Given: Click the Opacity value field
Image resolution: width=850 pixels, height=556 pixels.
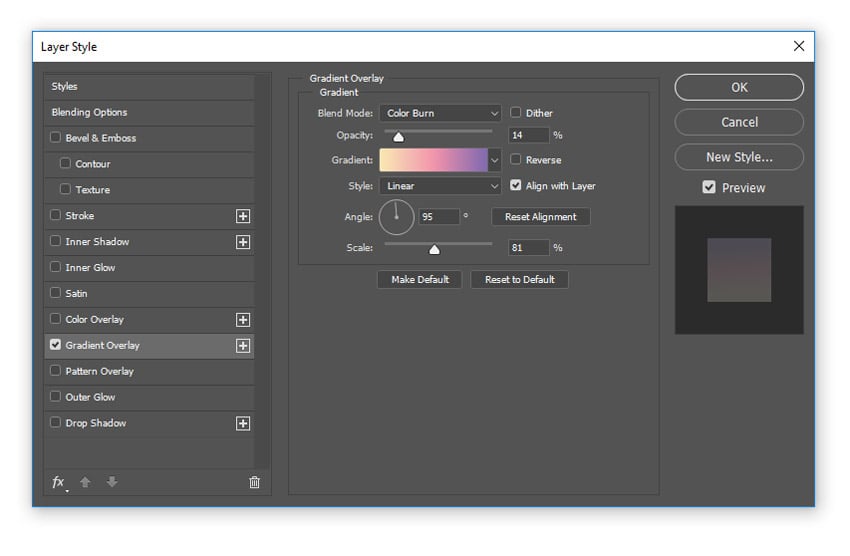Looking at the screenshot, I should coord(529,135).
